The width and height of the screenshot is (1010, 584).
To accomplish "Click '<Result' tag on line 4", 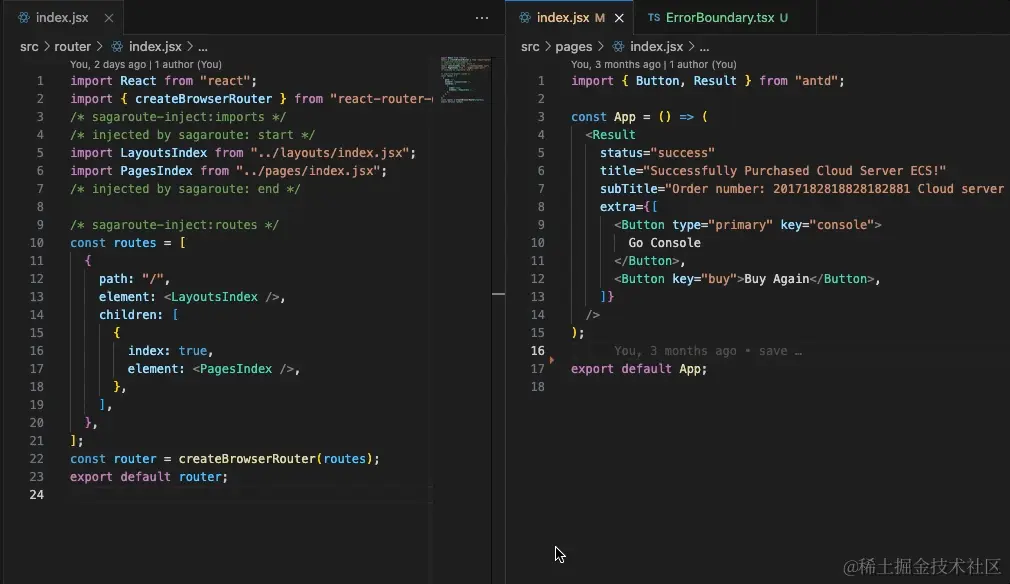I will 610,135.
